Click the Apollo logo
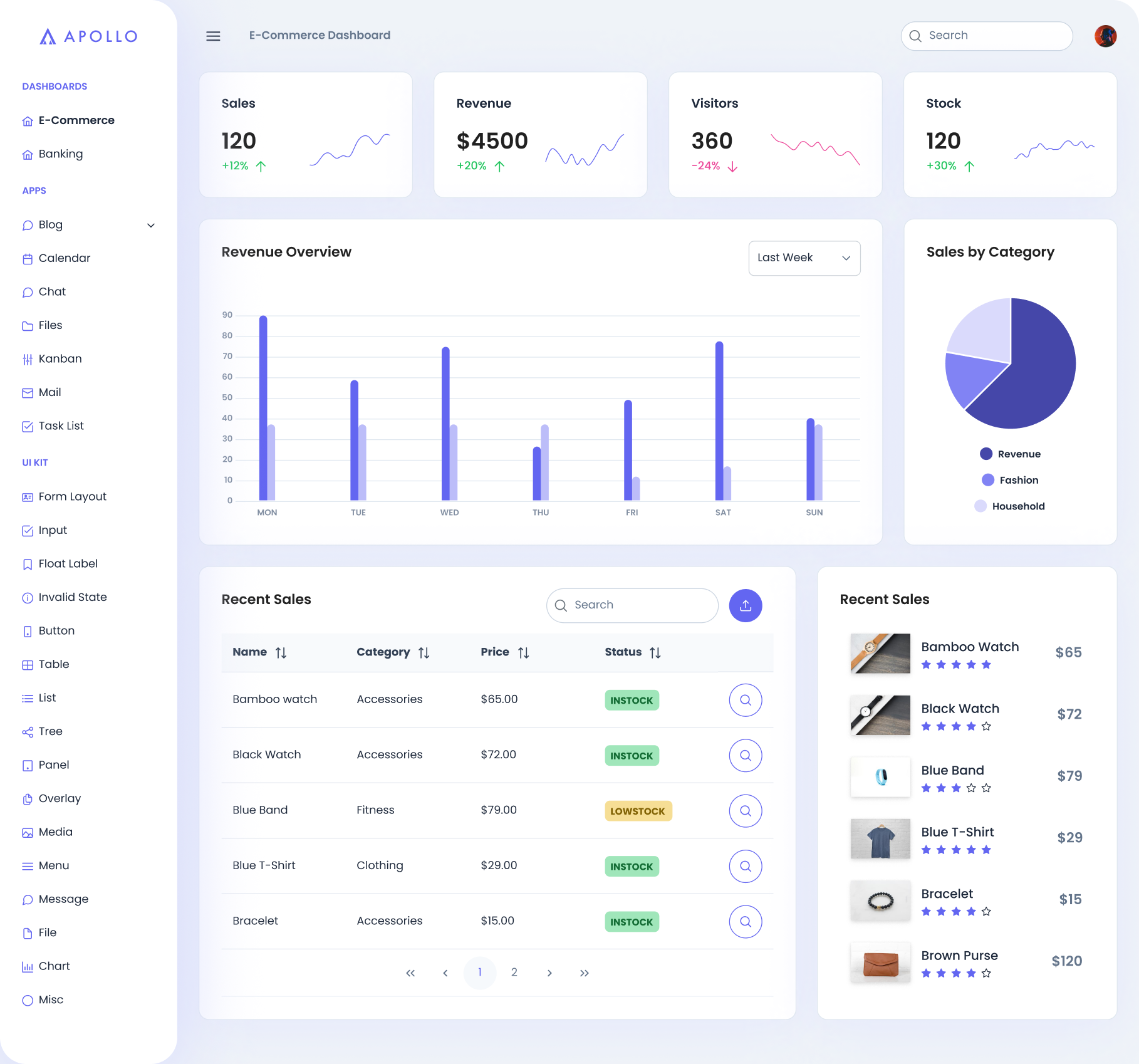This screenshot has width=1139, height=1064. click(x=89, y=36)
